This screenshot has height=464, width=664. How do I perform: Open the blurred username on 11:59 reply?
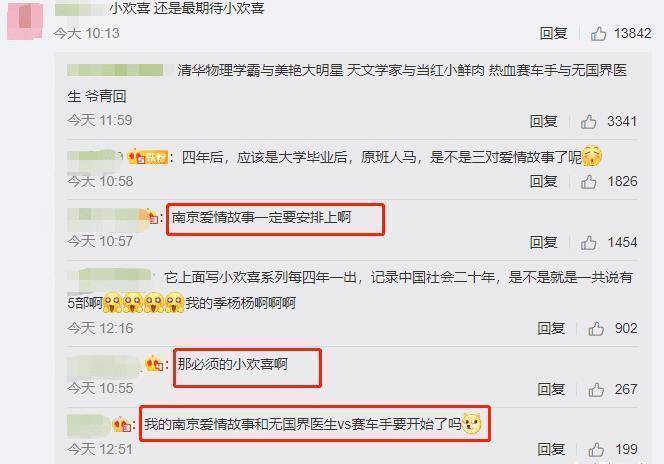[115, 70]
